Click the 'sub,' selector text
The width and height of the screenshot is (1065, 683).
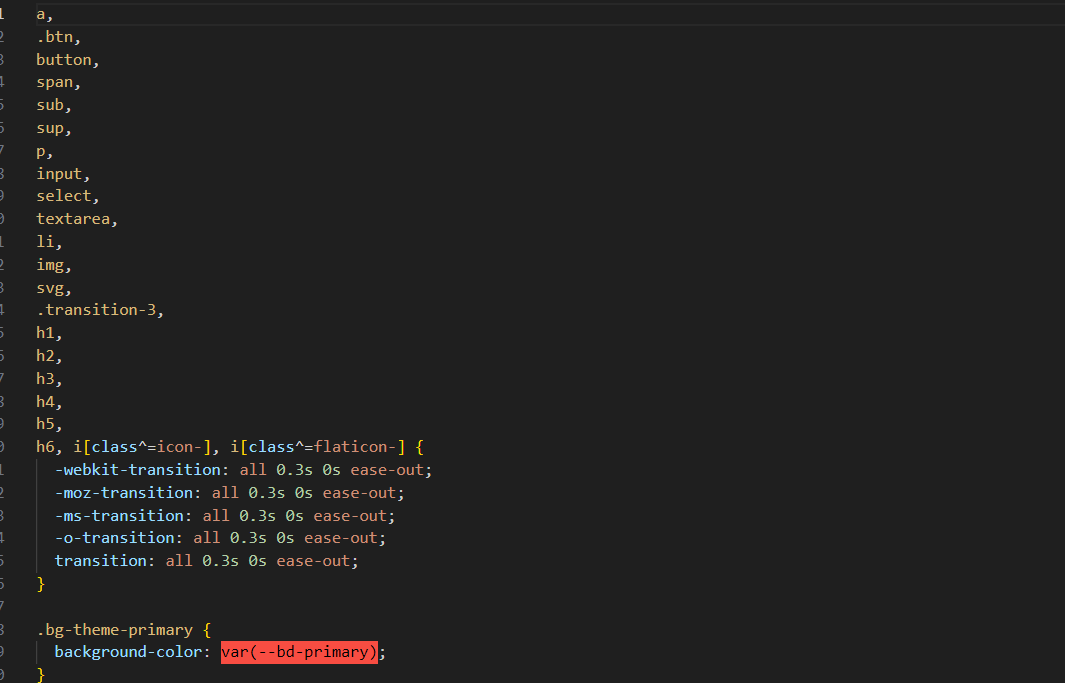[54, 105]
